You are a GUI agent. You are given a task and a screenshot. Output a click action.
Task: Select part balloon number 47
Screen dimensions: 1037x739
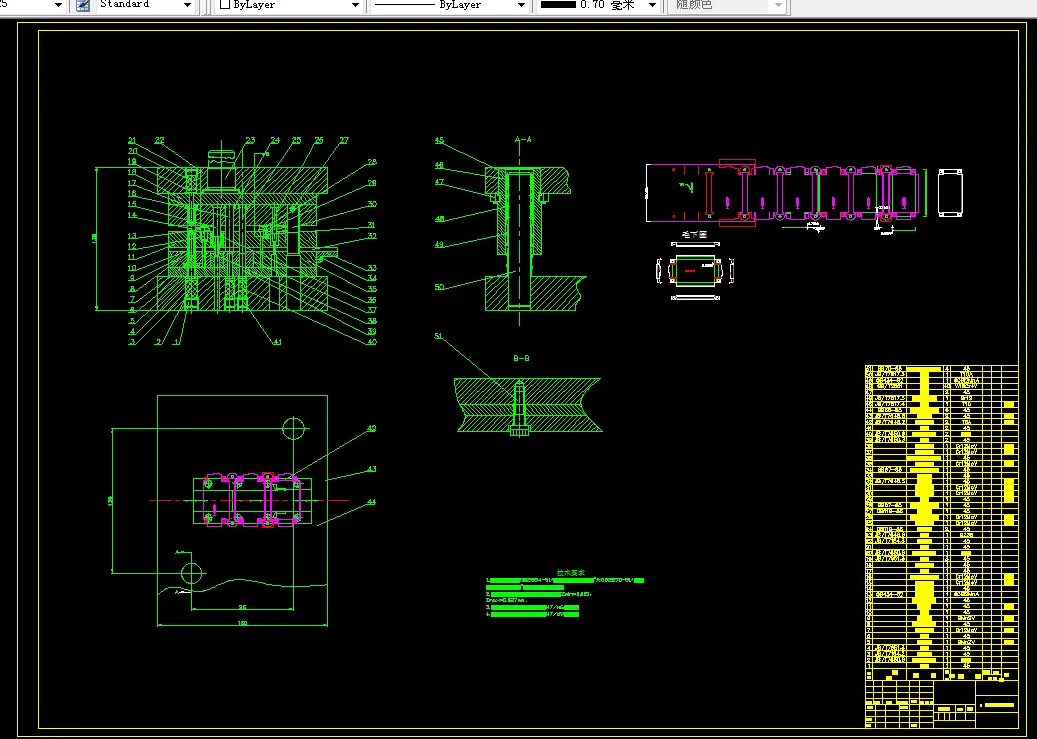[x=439, y=182]
